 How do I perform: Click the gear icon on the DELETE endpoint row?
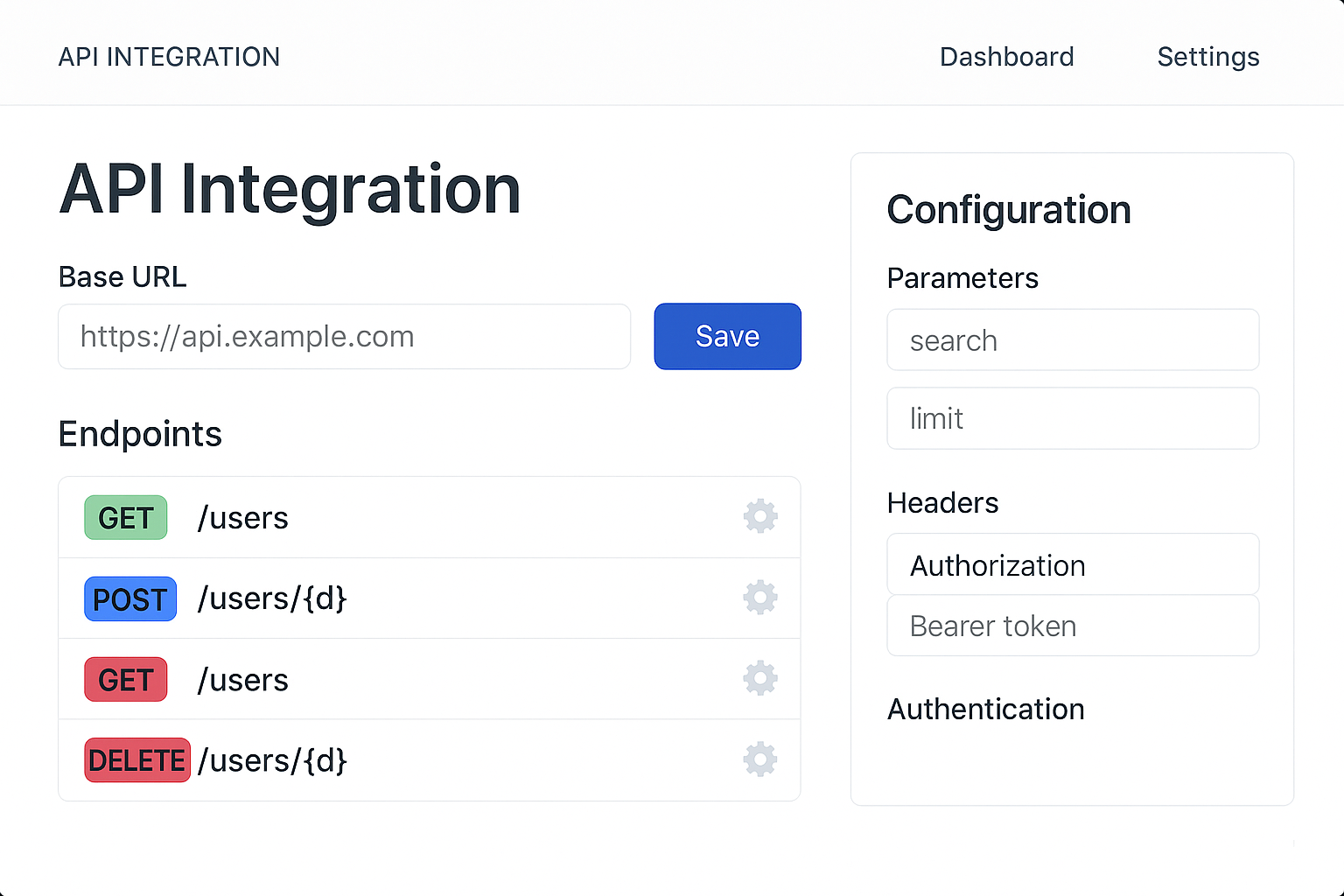click(759, 759)
